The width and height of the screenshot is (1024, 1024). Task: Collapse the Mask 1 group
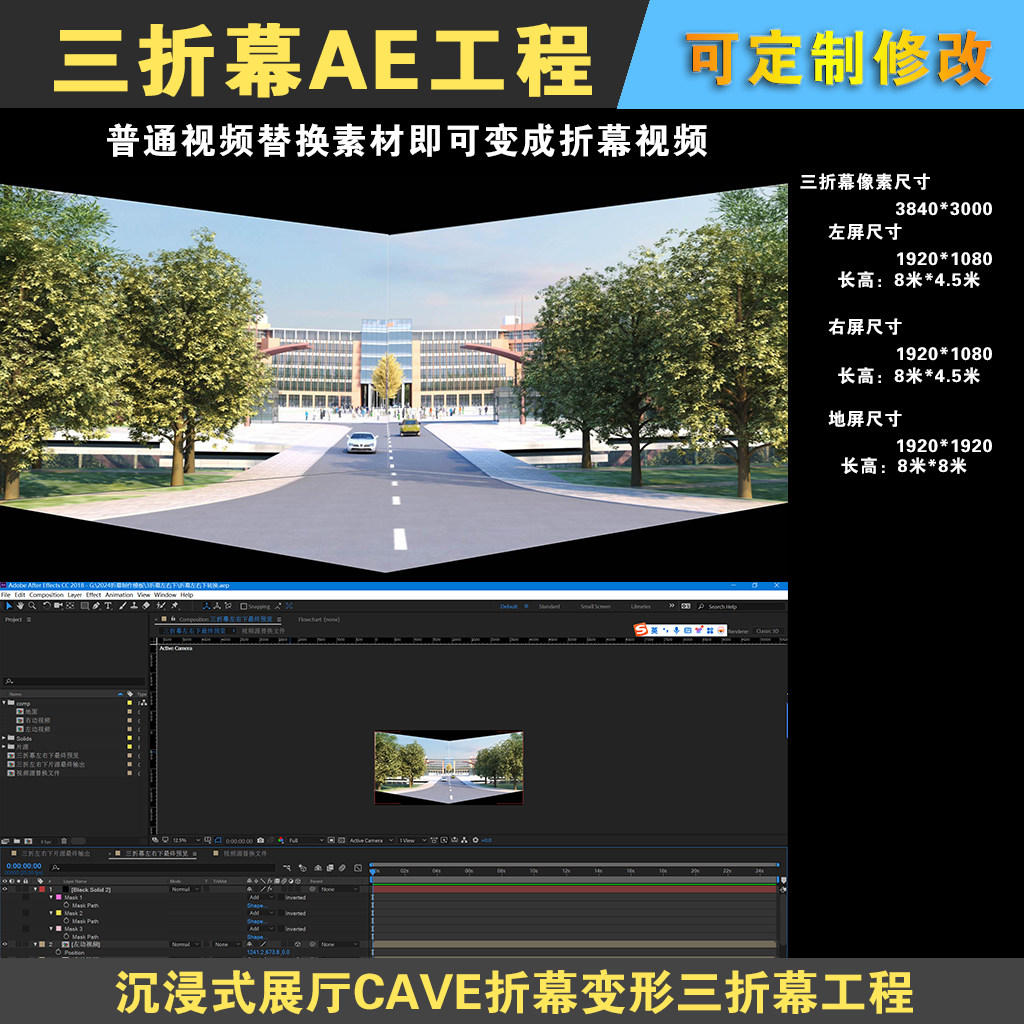pos(51,897)
